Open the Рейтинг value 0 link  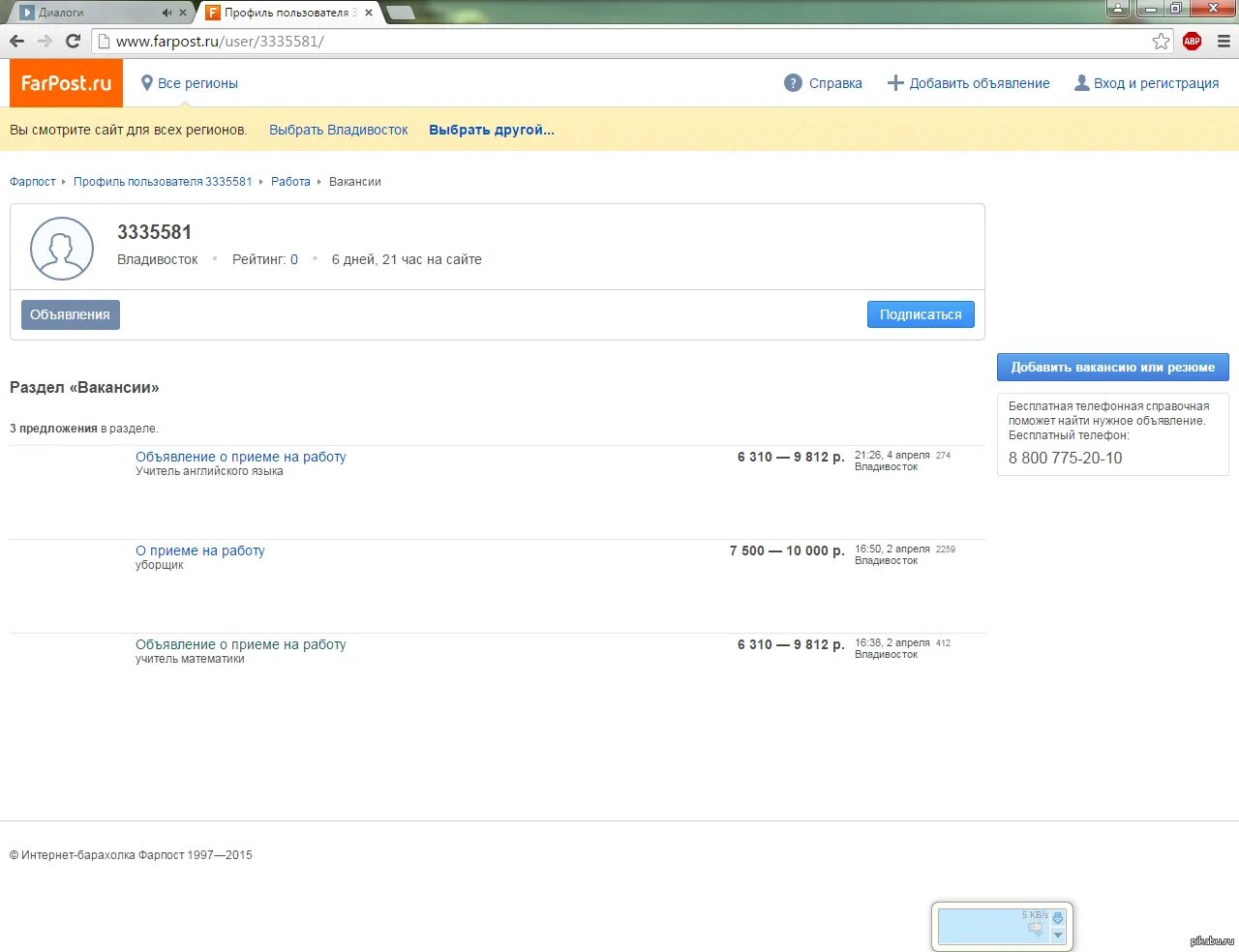294,259
